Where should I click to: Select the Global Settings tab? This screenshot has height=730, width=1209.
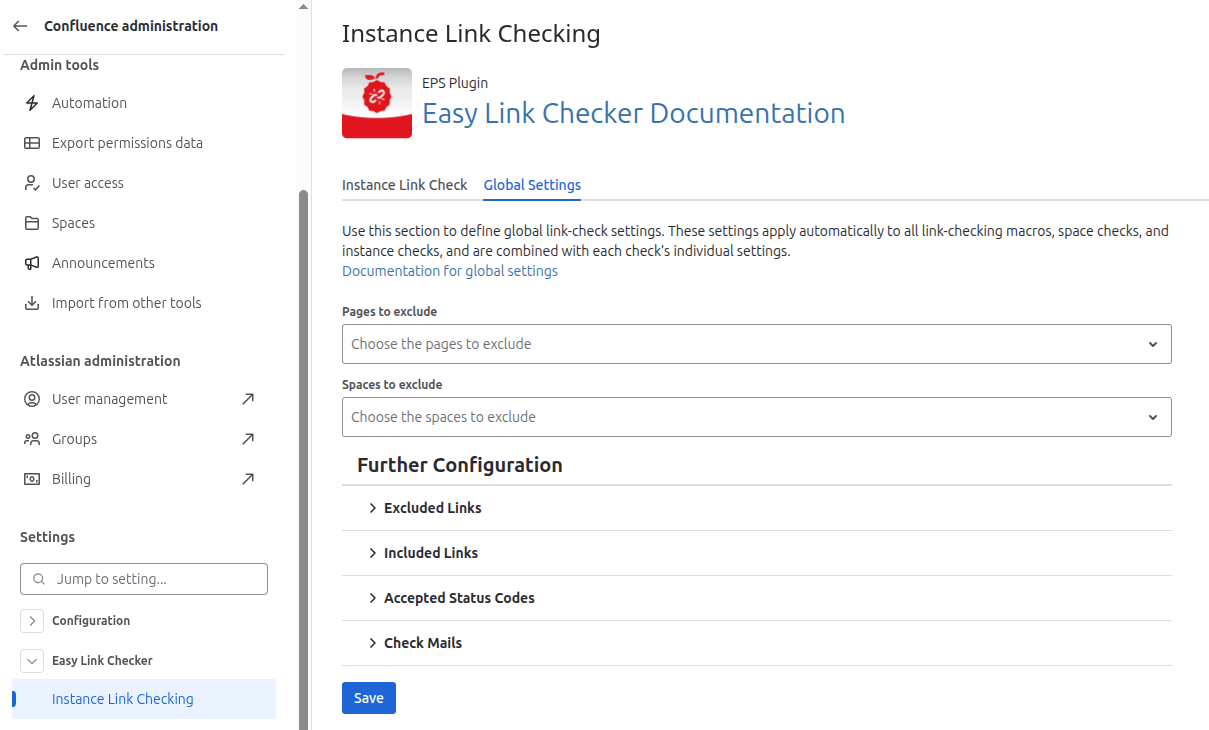click(x=532, y=185)
